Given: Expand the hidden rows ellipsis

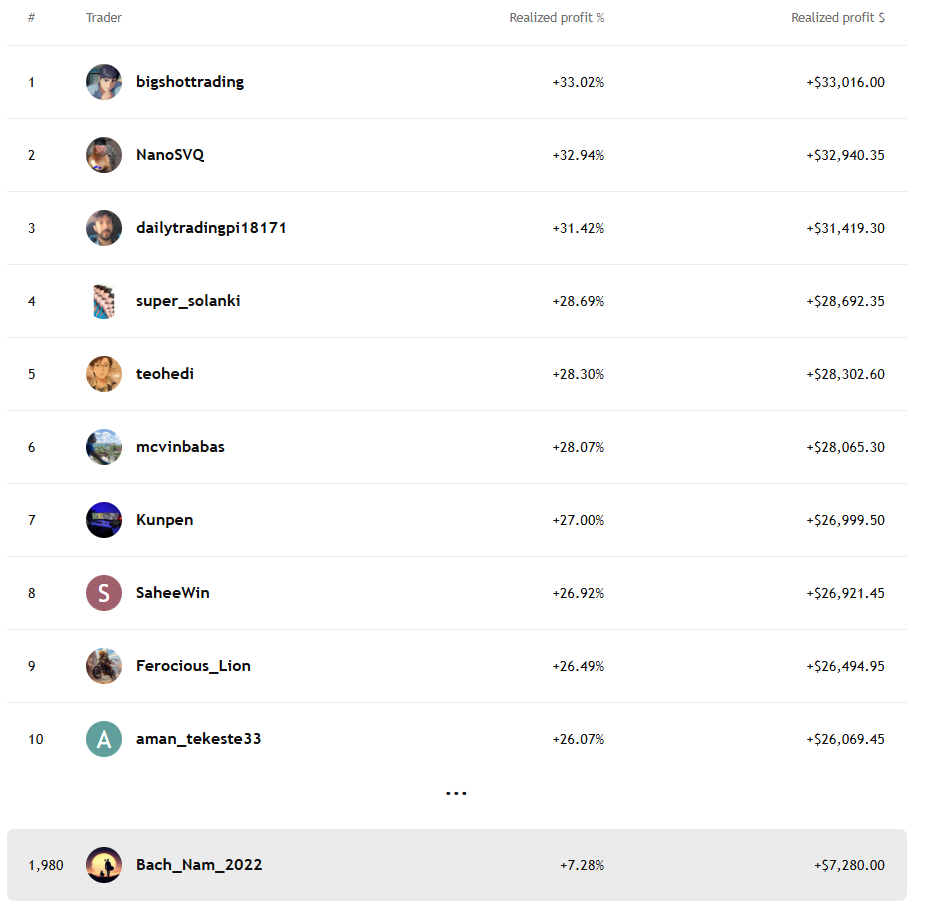Looking at the screenshot, I should [x=456, y=793].
